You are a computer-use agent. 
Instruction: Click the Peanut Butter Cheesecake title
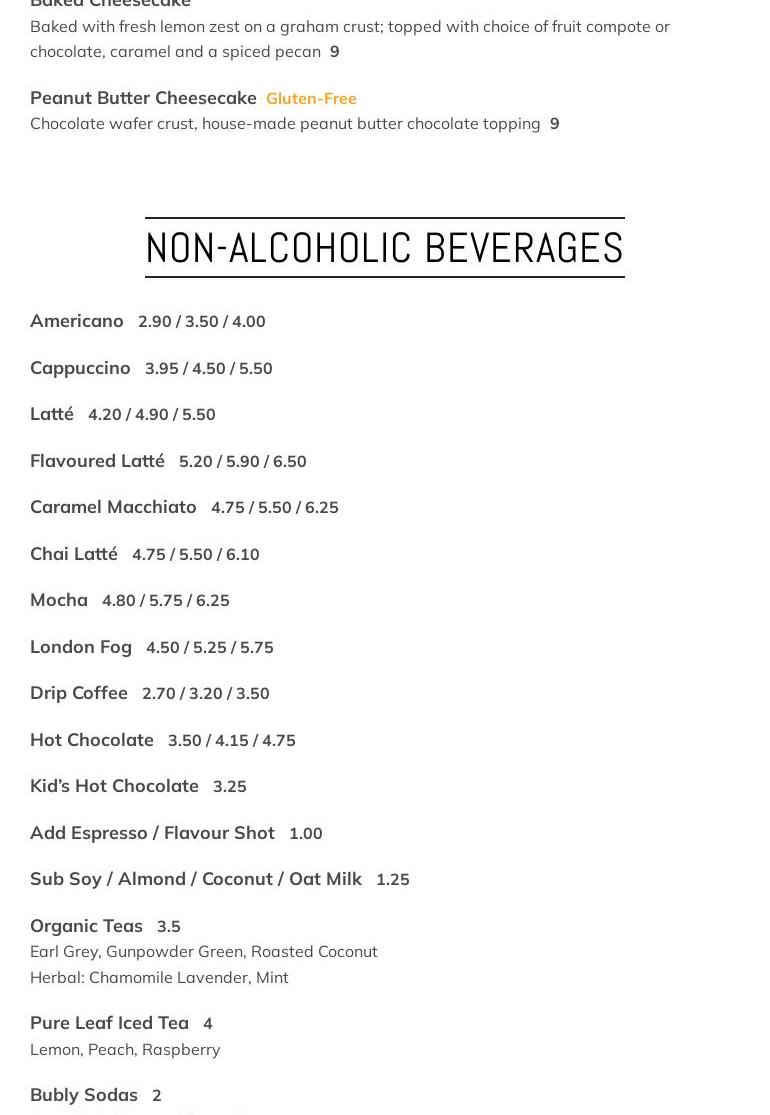(143, 98)
